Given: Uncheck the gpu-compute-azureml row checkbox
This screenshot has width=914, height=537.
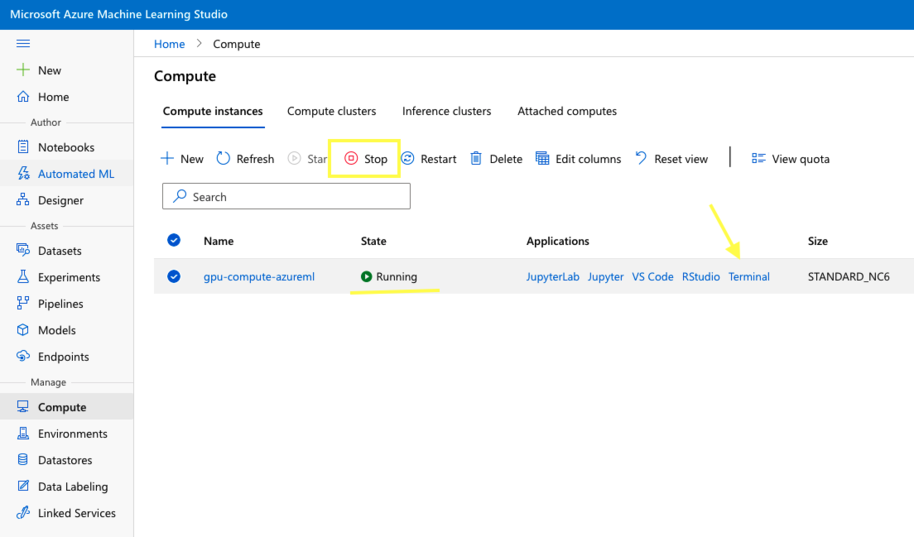Looking at the screenshot, I should coord(174,277).
